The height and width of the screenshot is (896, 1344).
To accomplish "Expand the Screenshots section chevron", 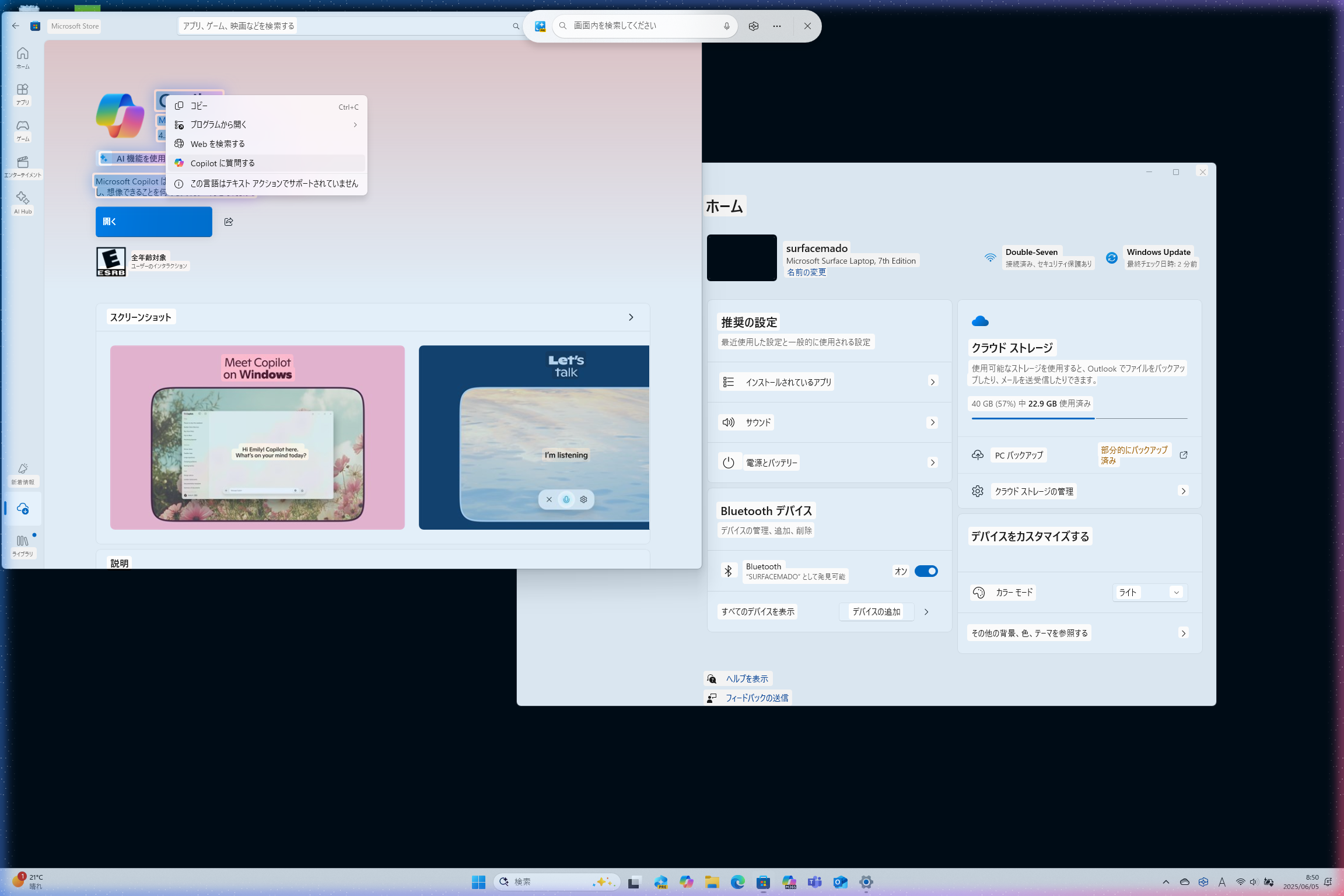I will 631,317.
